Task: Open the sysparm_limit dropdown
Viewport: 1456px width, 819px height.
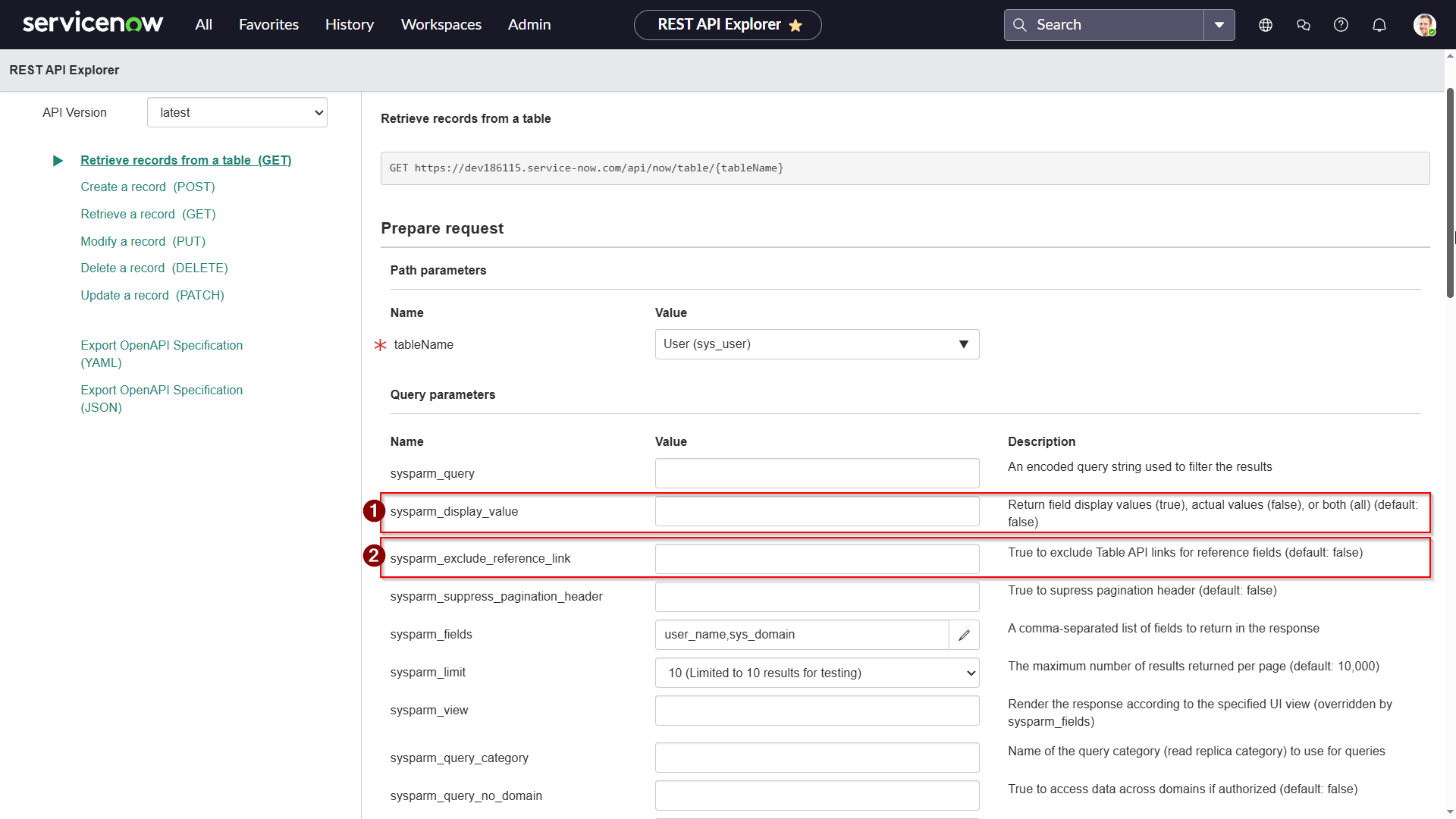Action: click(x=817, y=673)
